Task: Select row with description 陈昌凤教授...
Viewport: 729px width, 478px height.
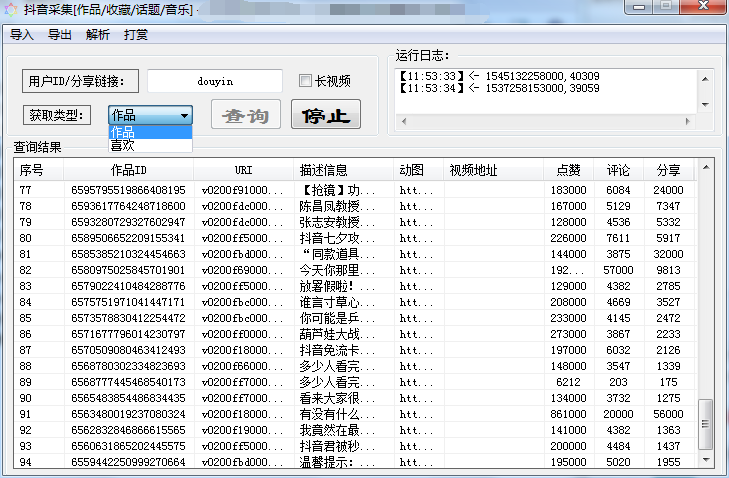Action: (x=337, y=206)
